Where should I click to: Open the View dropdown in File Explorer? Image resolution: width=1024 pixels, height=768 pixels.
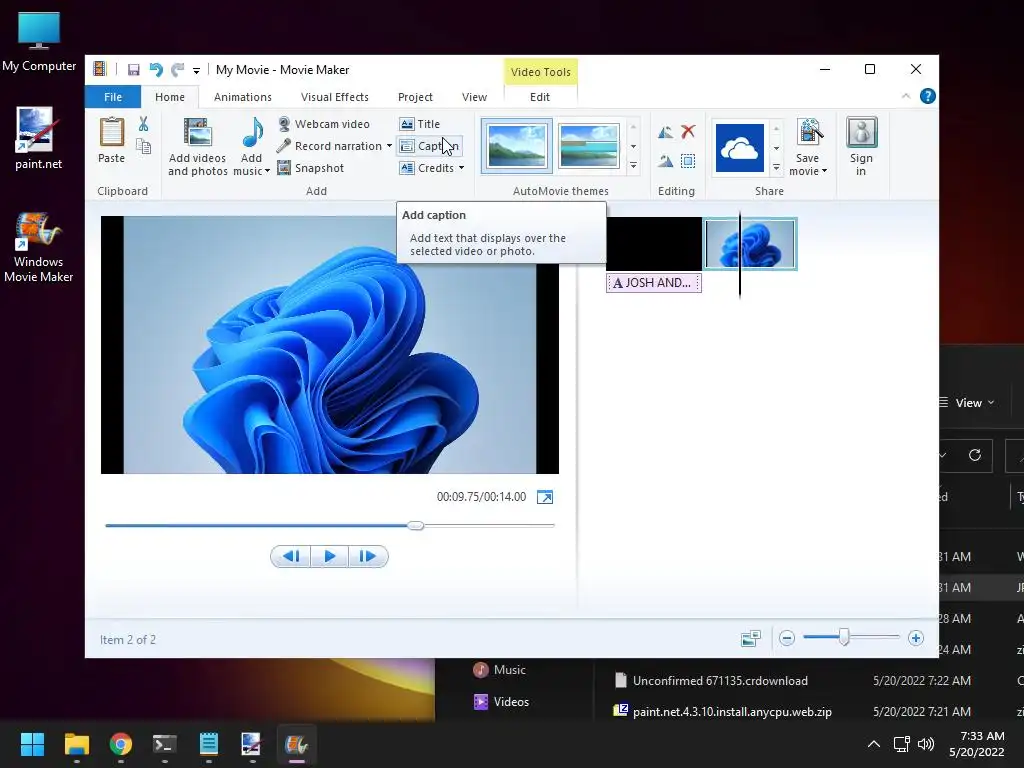pyautogui.click(x=968, y=403)
